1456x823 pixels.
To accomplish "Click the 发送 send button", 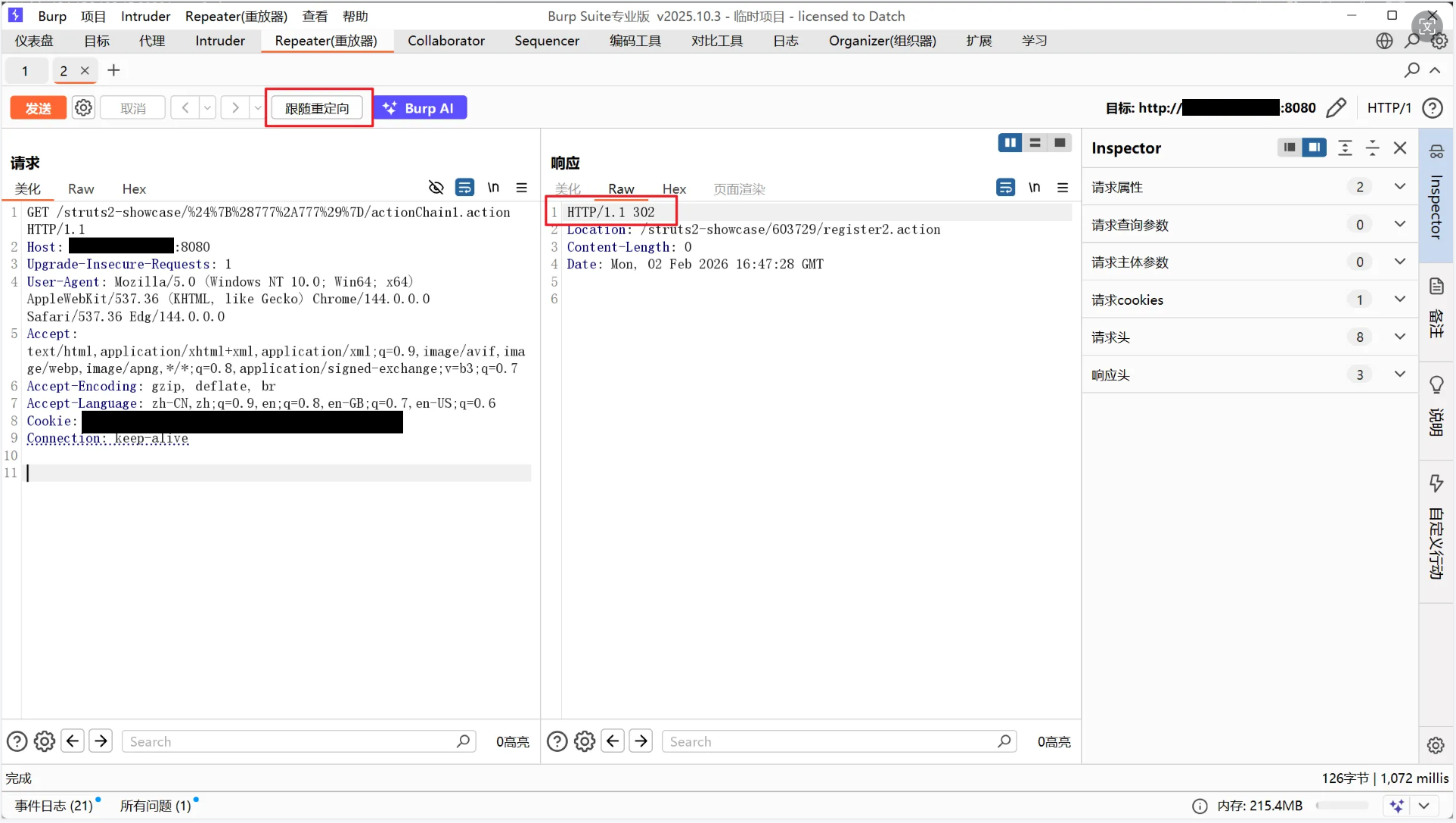I will (x=39, y=108).
